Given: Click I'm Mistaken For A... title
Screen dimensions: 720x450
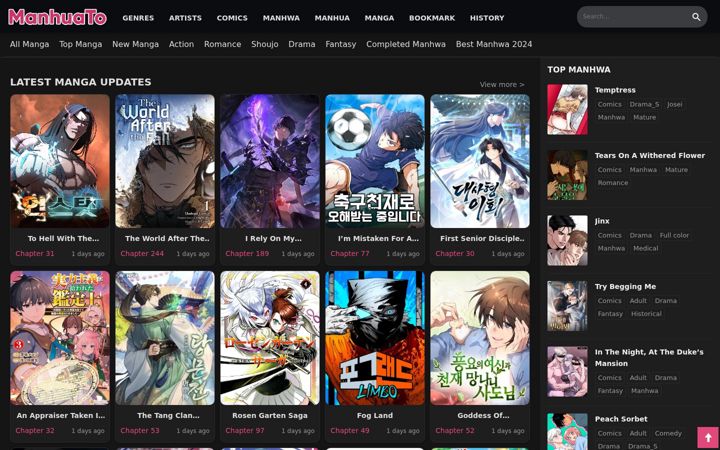Looking at the screenshot, I should 378,238.
